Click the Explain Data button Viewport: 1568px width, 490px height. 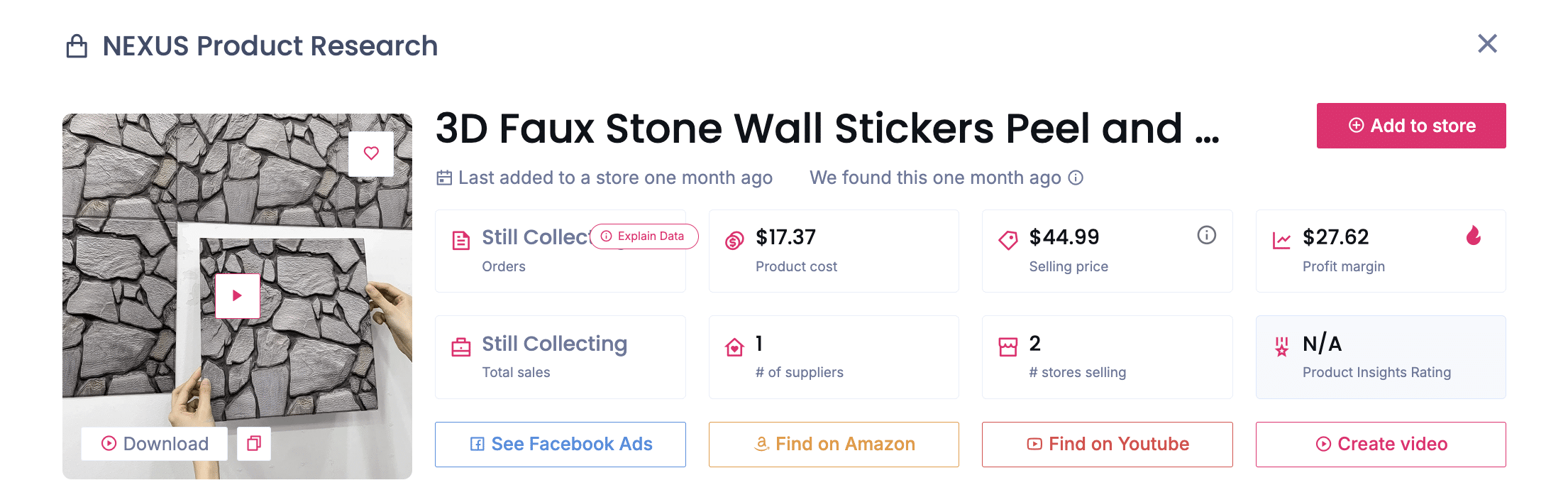point(643,236)
